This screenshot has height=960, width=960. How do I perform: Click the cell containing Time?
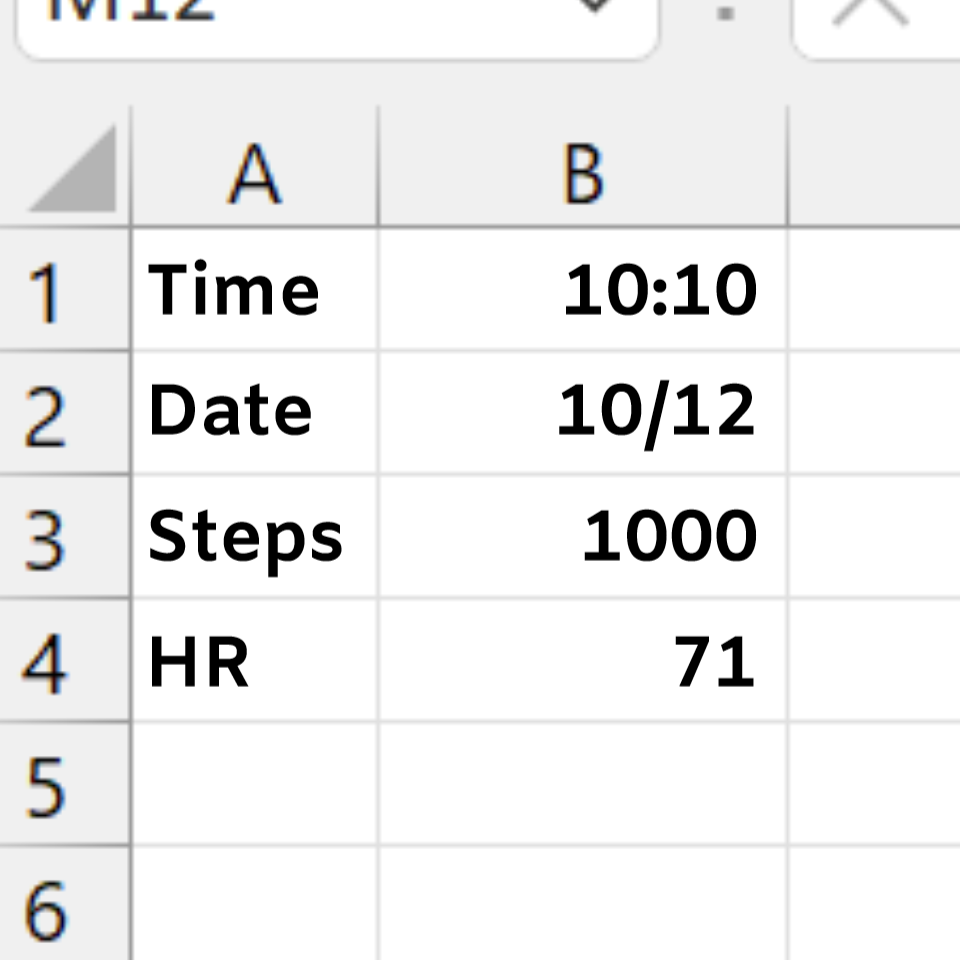pyautogui.click(x=255, y=290)
